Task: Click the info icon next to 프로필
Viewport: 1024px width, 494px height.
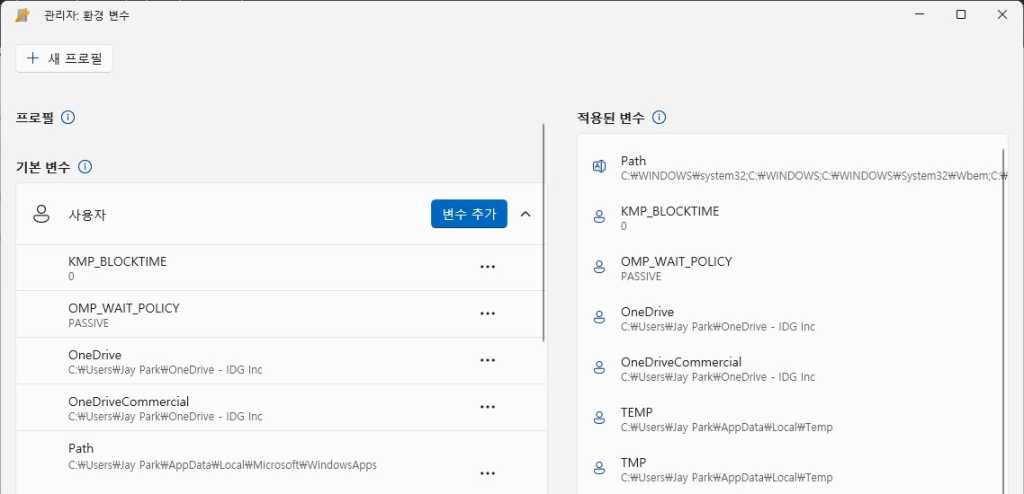Action: (68, 118)
